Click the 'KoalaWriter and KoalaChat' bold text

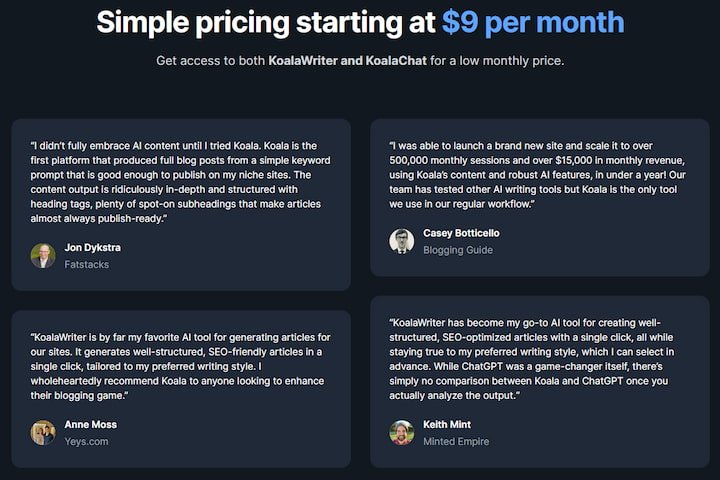348,61
